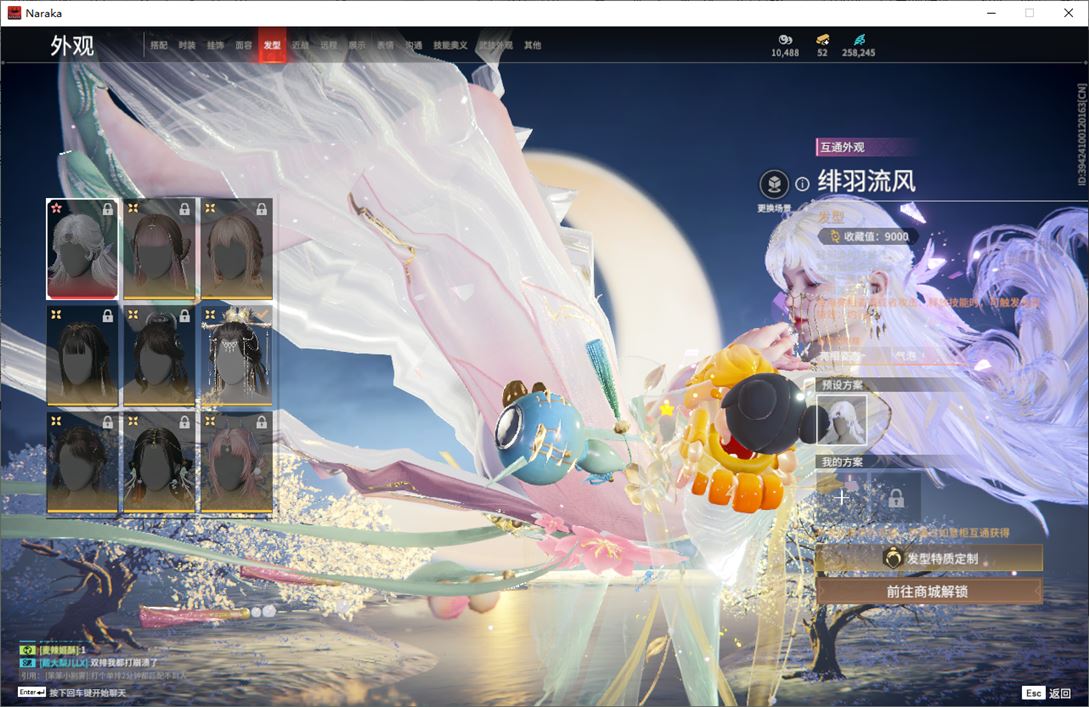Select the center-parted black hairstyle with gold ornaments
Screen dimensions: 1089x707
pyautogui.click(x=159, y=463)
